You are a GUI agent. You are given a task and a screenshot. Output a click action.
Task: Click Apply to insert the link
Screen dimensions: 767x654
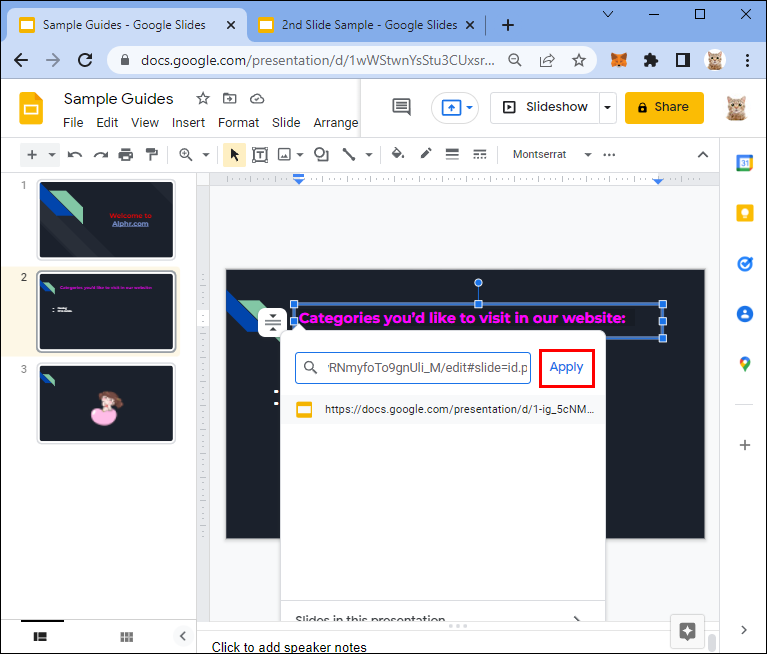click(x=566, y=367)
